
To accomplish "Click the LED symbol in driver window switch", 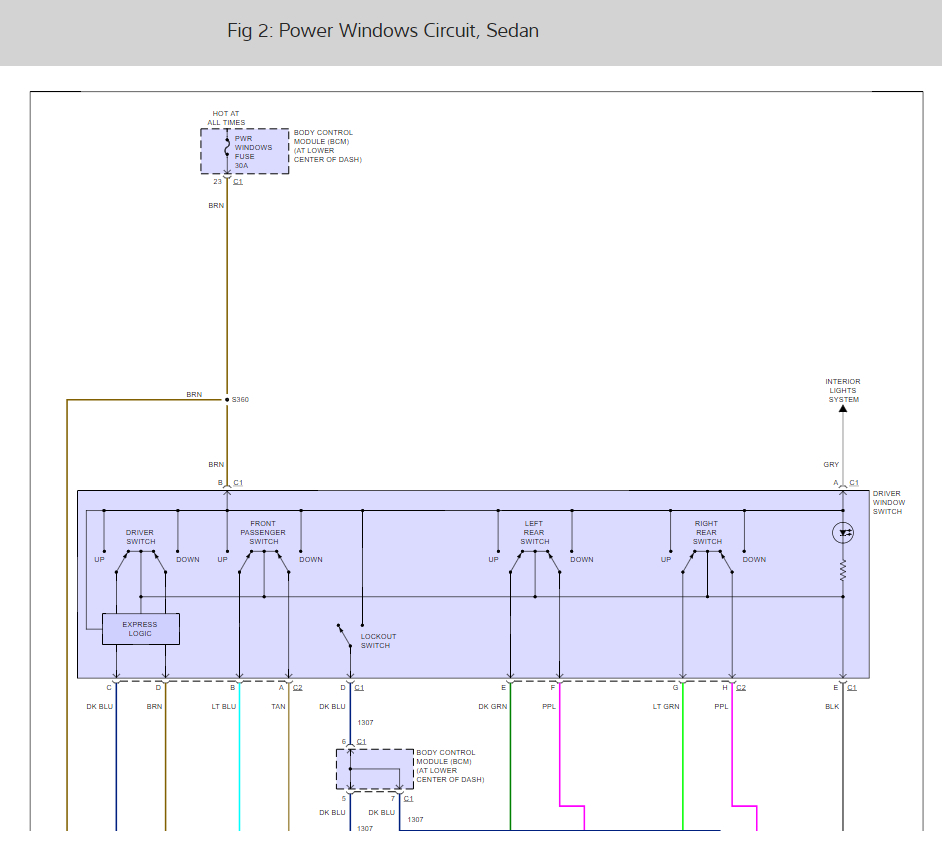I will pyautogui.click(x=843, y=533).
